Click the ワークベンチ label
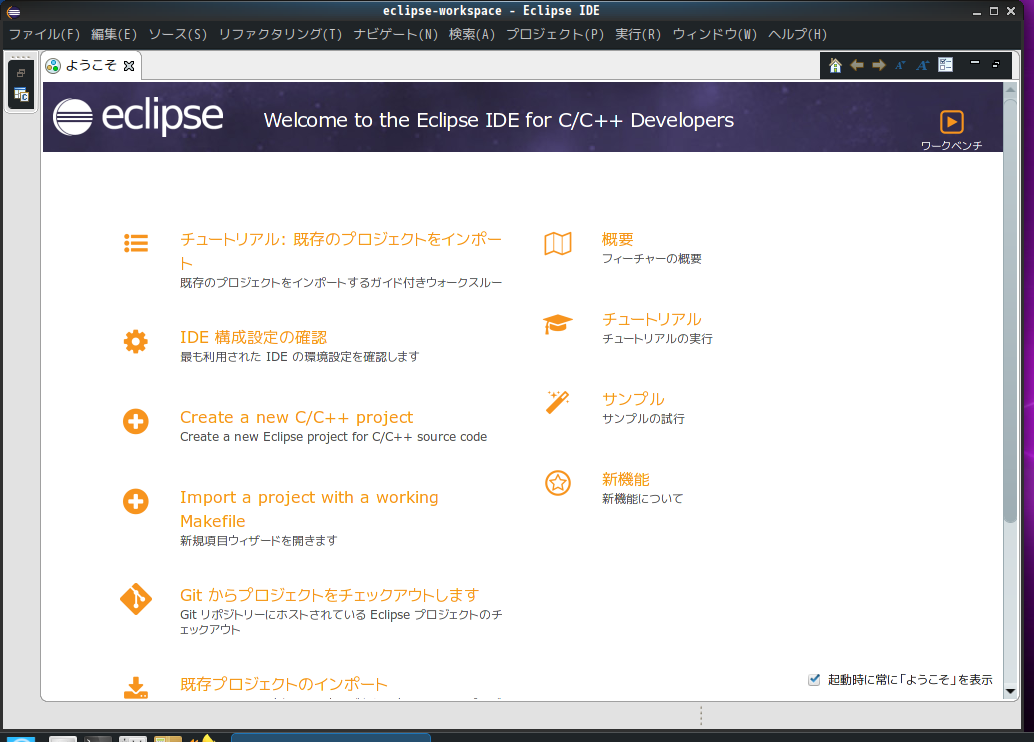This screenshot has width=1034, height=742. point(952,145)
